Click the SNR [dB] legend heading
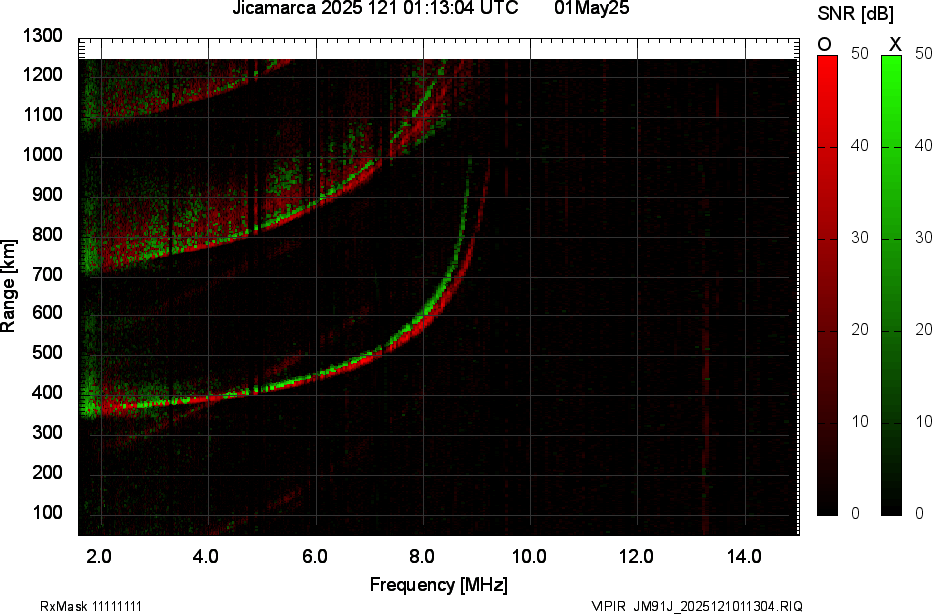 855,14
